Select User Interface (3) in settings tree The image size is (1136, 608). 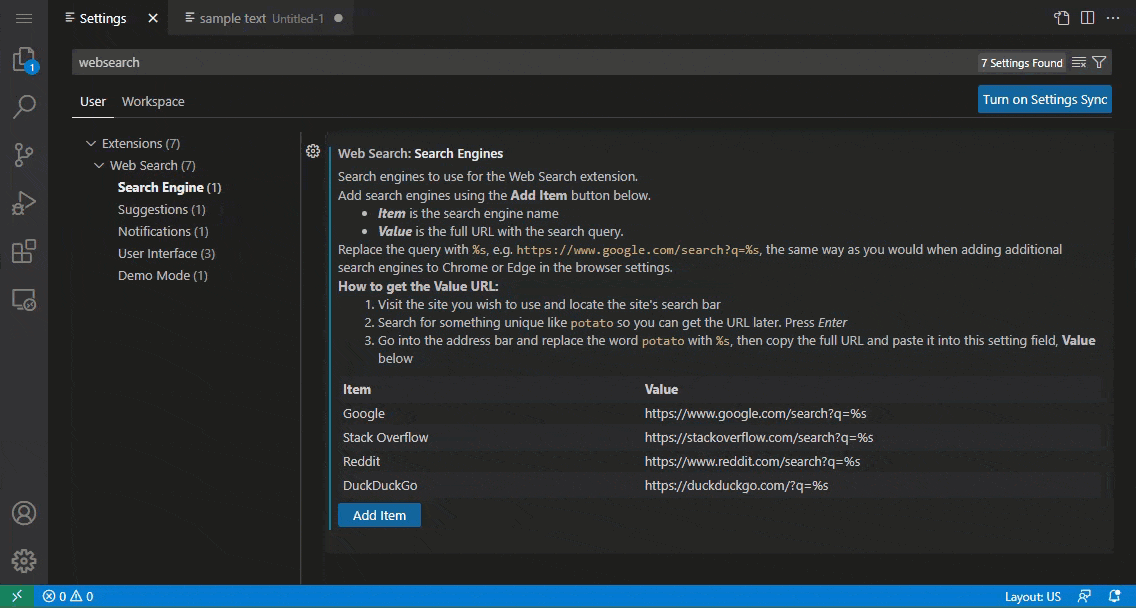tap(167, 254)
